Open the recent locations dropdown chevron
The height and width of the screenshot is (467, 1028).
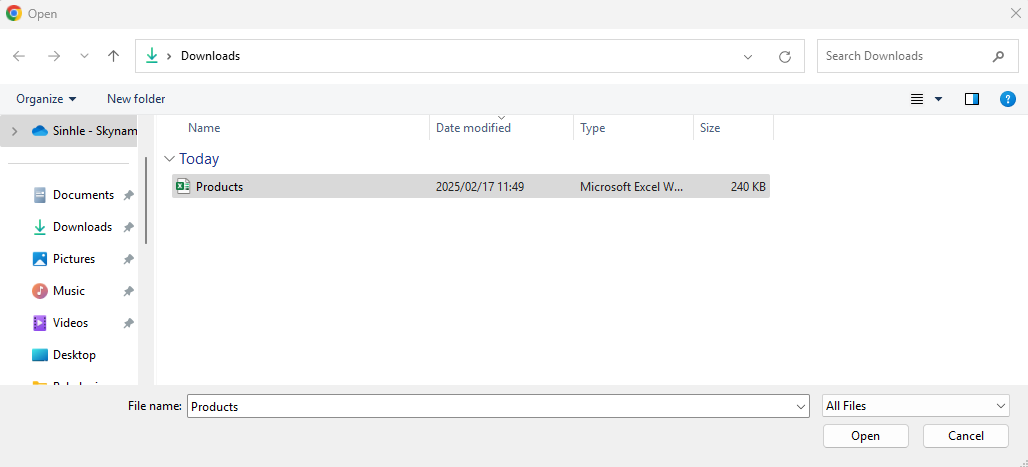84,56
